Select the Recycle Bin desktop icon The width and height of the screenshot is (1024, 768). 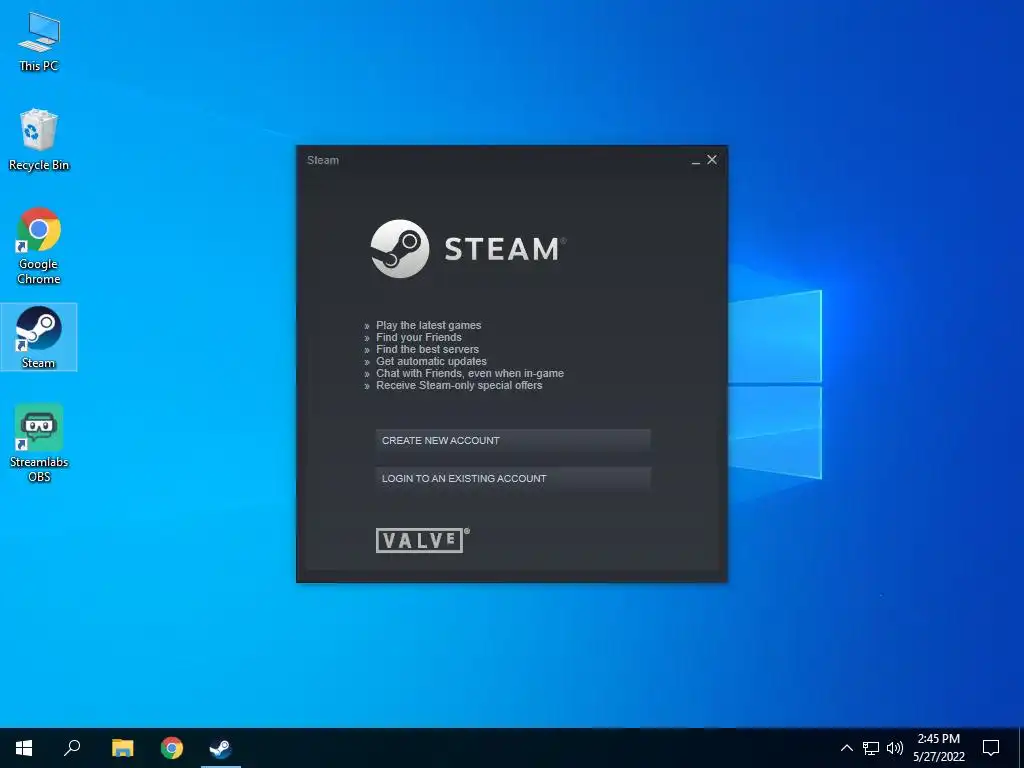[39, 140]
